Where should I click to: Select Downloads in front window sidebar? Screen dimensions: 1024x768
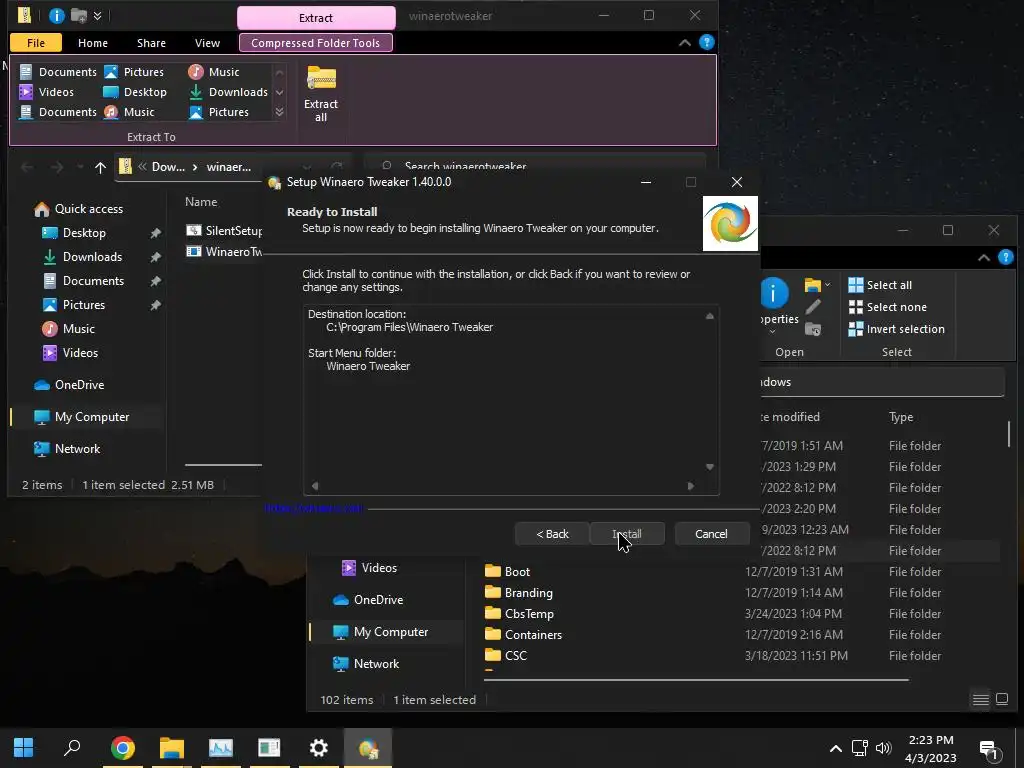tap(82, 257)
